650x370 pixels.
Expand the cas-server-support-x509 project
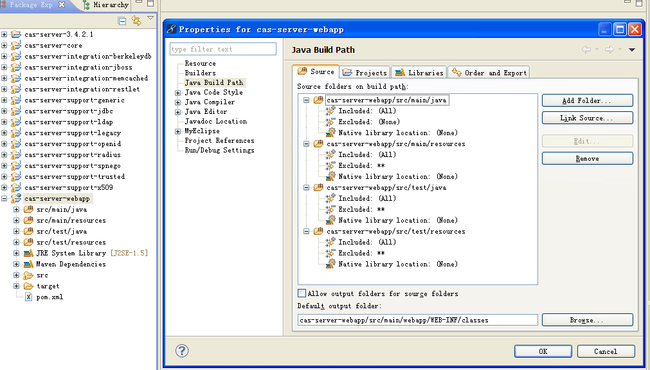(x=4, y=187)
